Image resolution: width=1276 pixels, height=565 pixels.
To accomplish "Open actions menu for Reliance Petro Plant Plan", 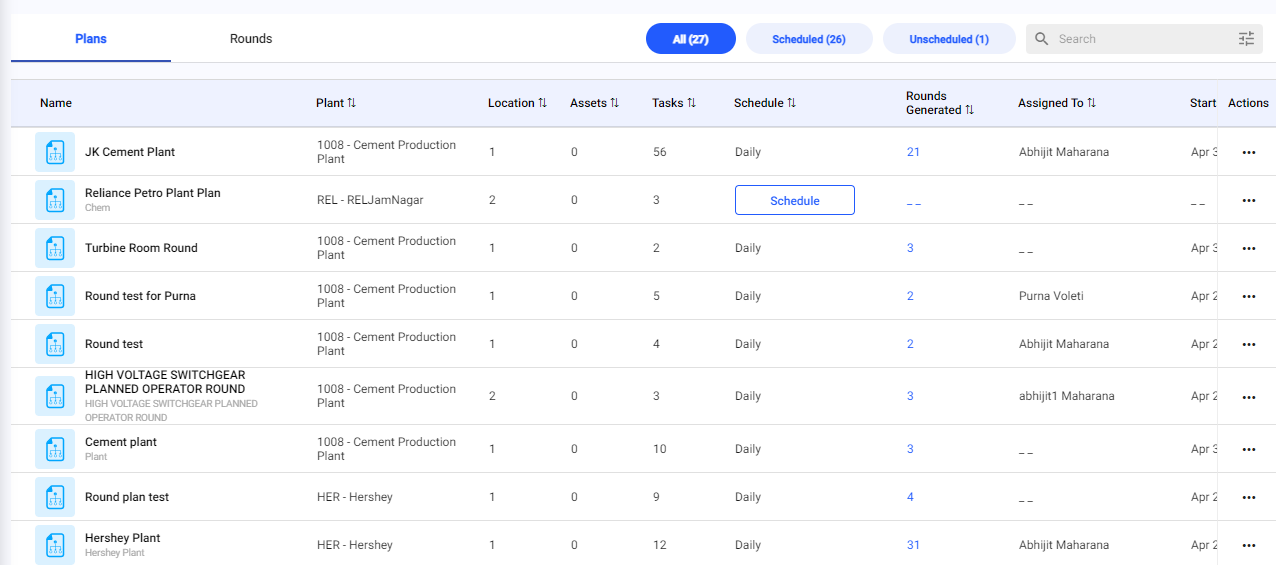I will click(1248, 200).
